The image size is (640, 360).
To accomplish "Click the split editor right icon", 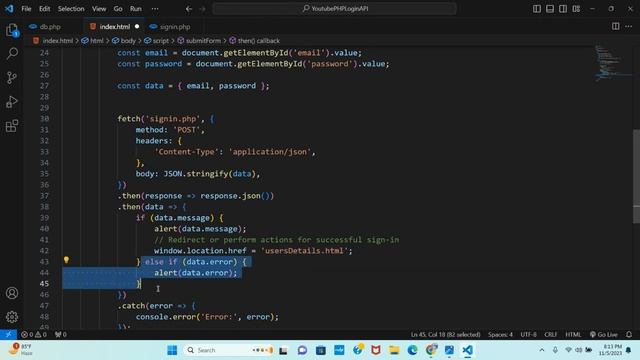I will [616, 26].
